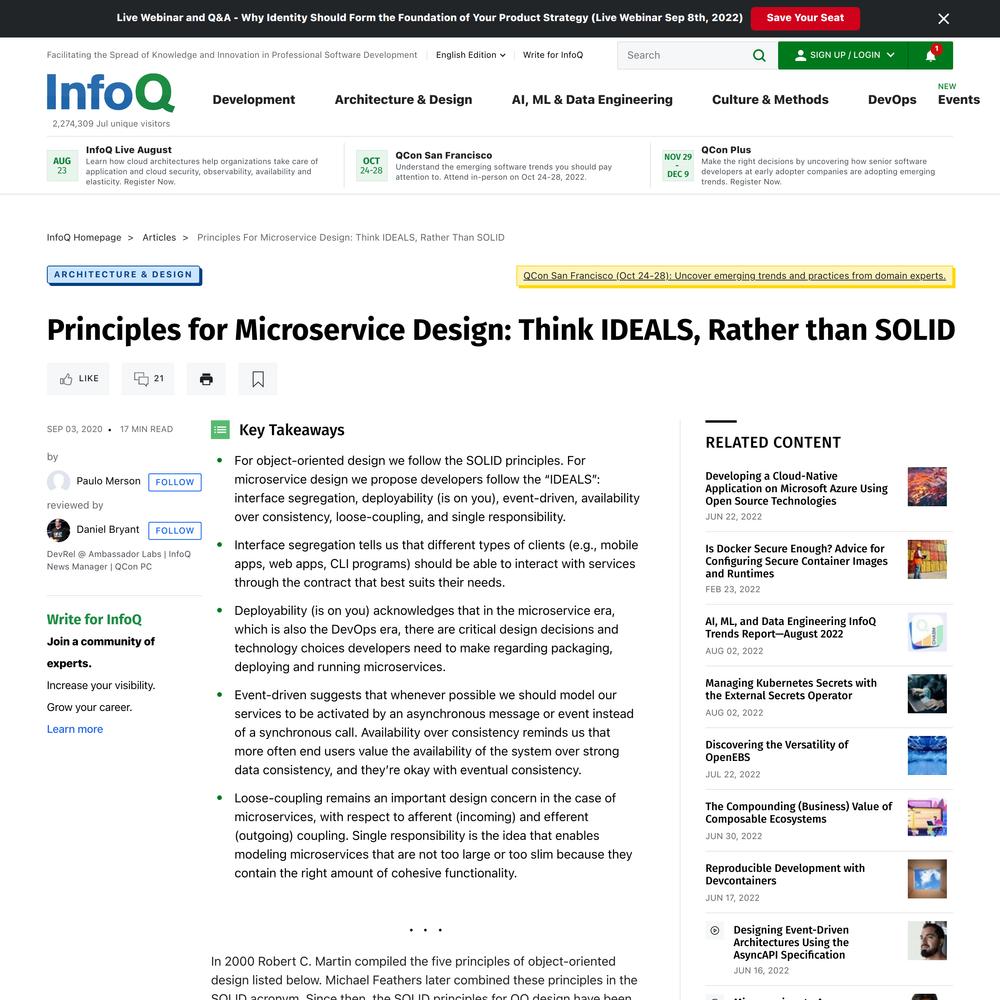
Task: Bookmark this article
Action: click(258, 379)
